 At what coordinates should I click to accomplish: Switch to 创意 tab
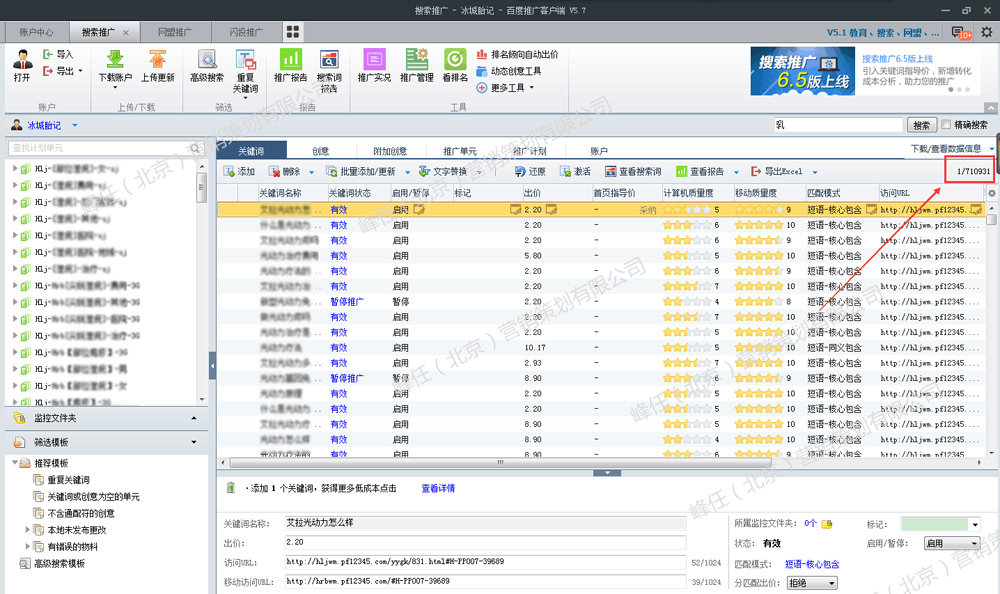321,151
